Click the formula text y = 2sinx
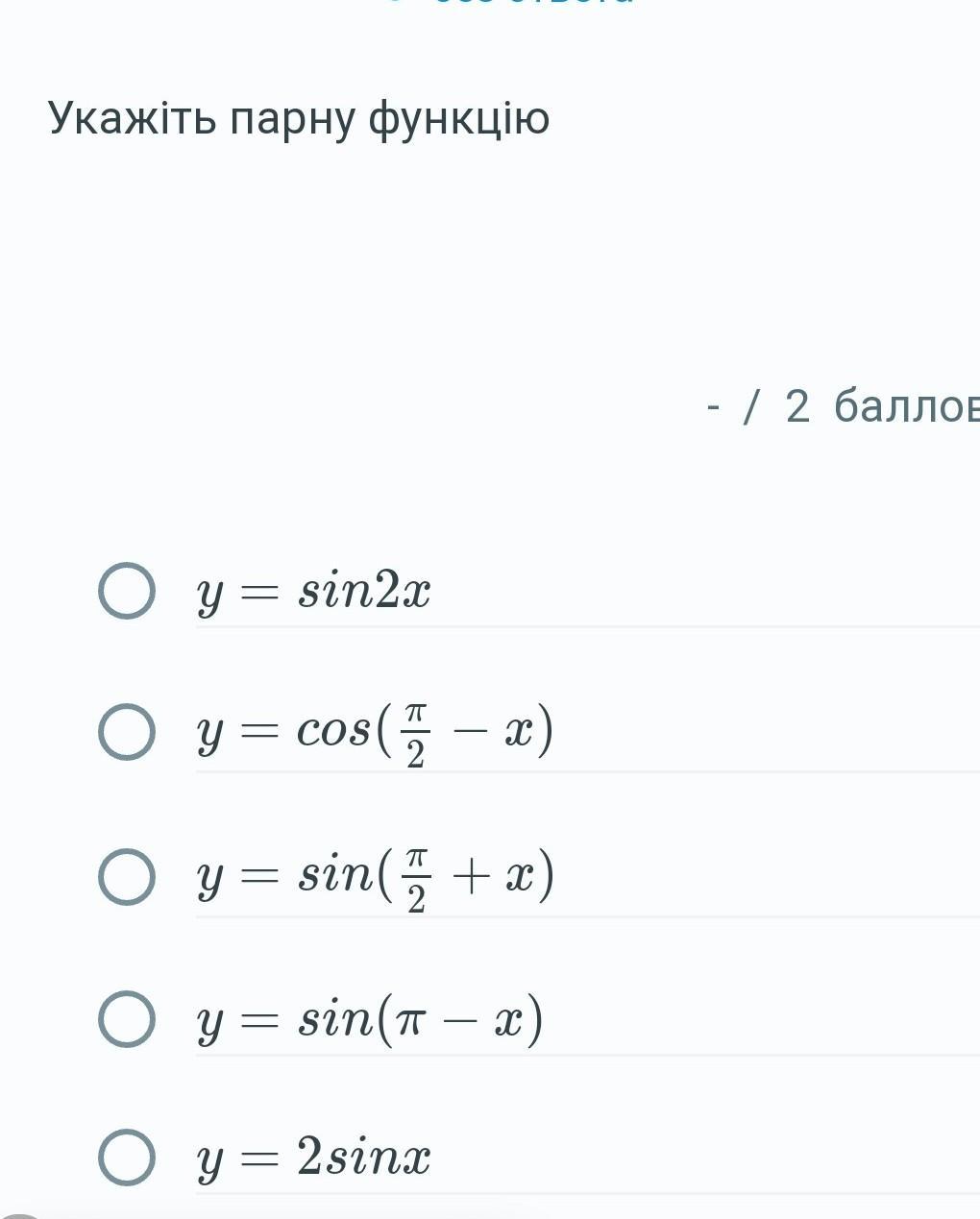 (x=314, y=1157)
